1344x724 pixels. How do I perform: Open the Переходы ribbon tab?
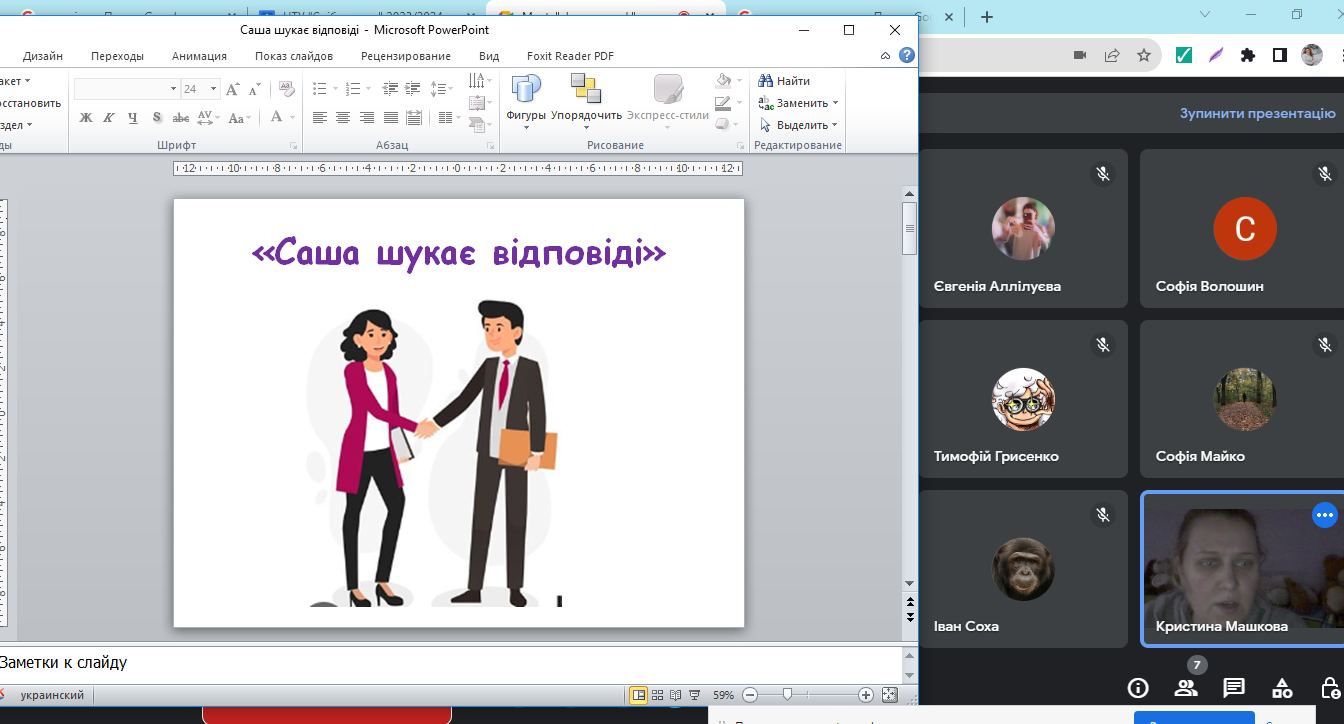117,56
